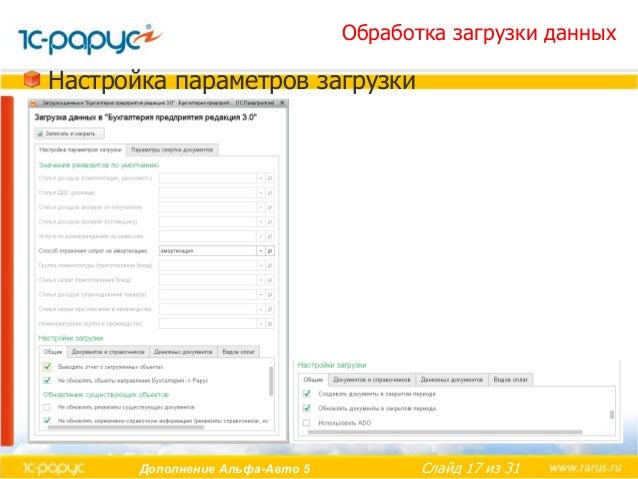The width and height of the screenshot is (638, 479).
Task: Open Денежных документов tab in enlarged panel
Action: (452, 380)
